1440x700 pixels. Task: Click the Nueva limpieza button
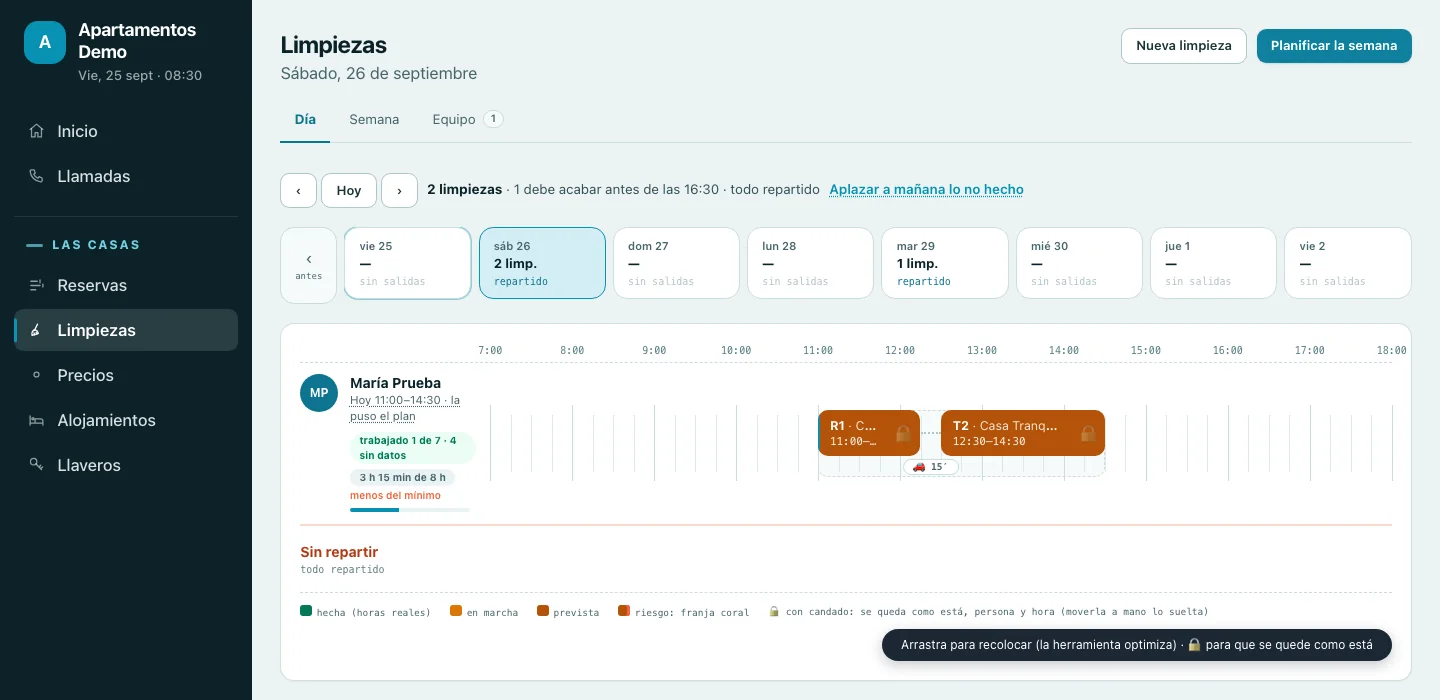point(1184,45)
